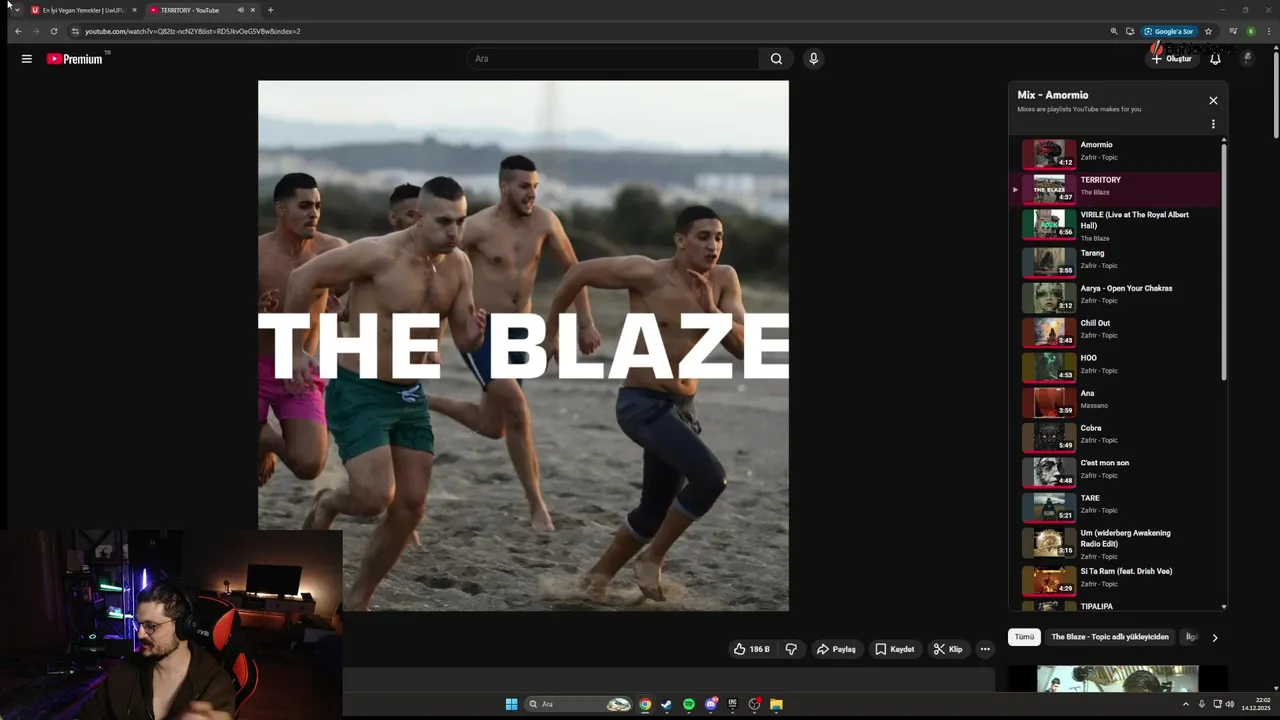Go back using browser back arrow
Viewport: 1280px width, 720px height.
pos(18,31)
